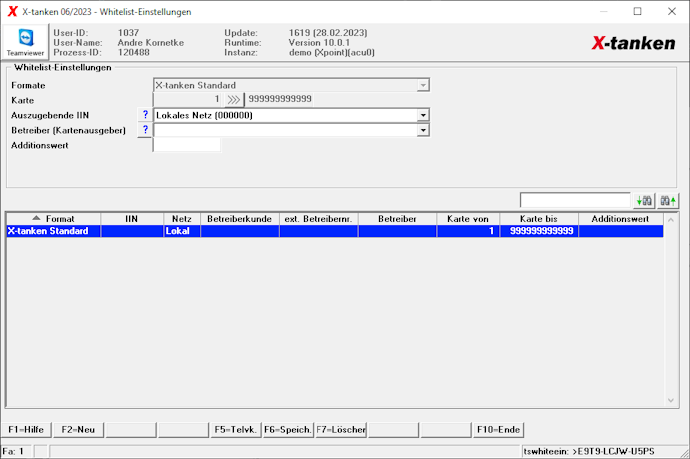Viewport: 690px width, 459px height.
Task: Open the Teamviewer remote support icon
Action: coord(26,41)
